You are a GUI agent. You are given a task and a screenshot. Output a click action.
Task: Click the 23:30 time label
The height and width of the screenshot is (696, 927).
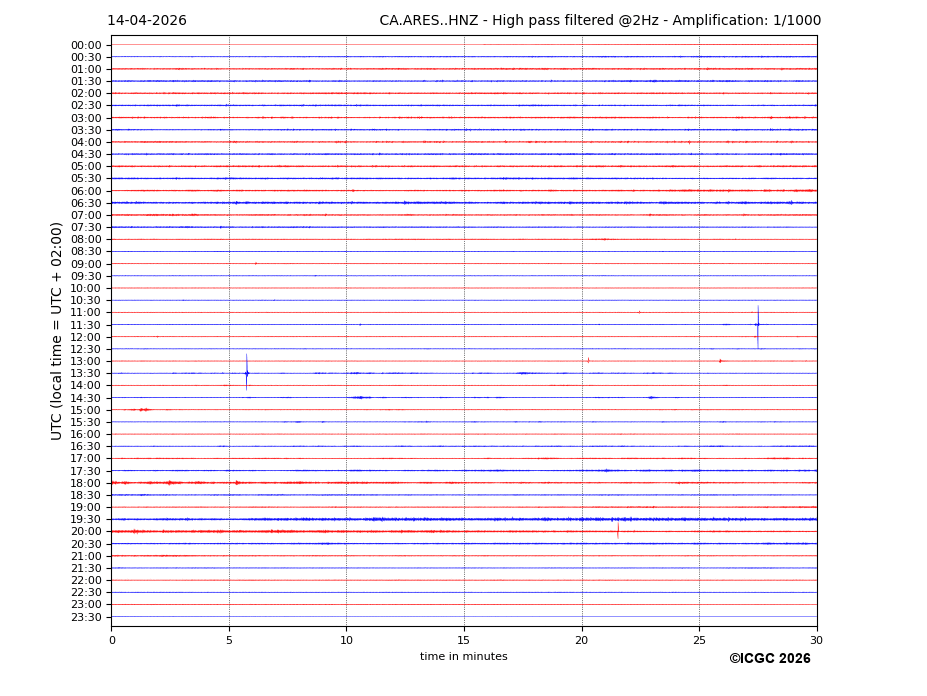coord(86,617)
